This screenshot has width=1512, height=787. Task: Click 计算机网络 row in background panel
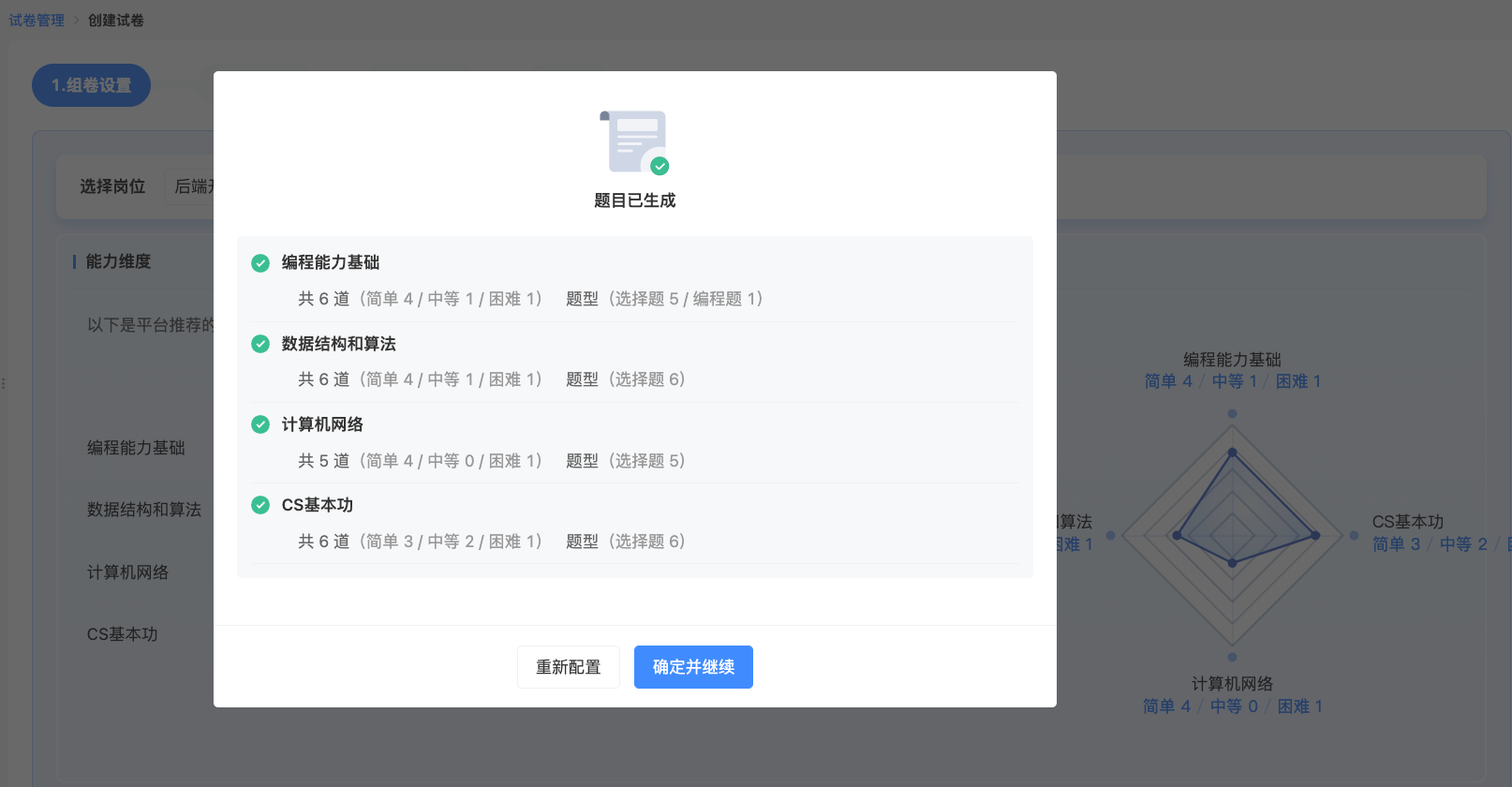click(x=127, y=572)
